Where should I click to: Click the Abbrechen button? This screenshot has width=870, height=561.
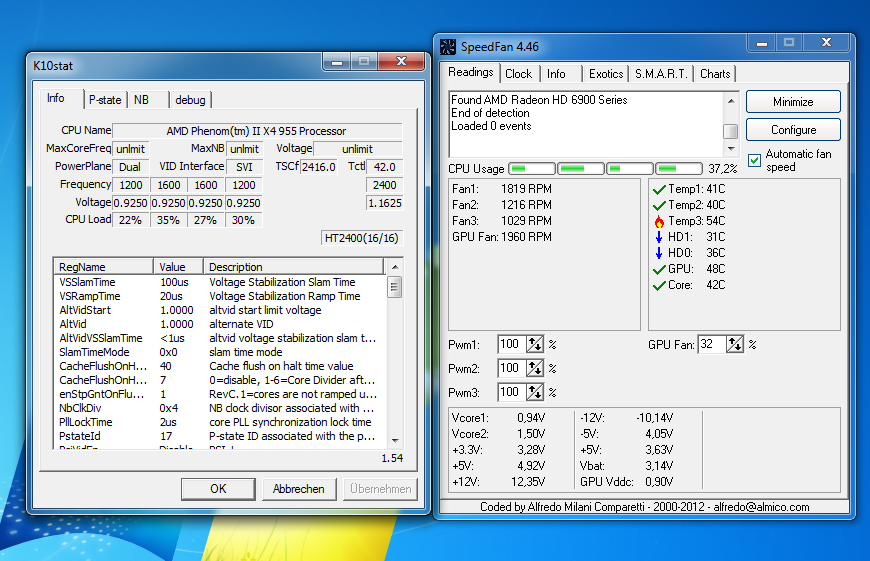click(299, 489)
